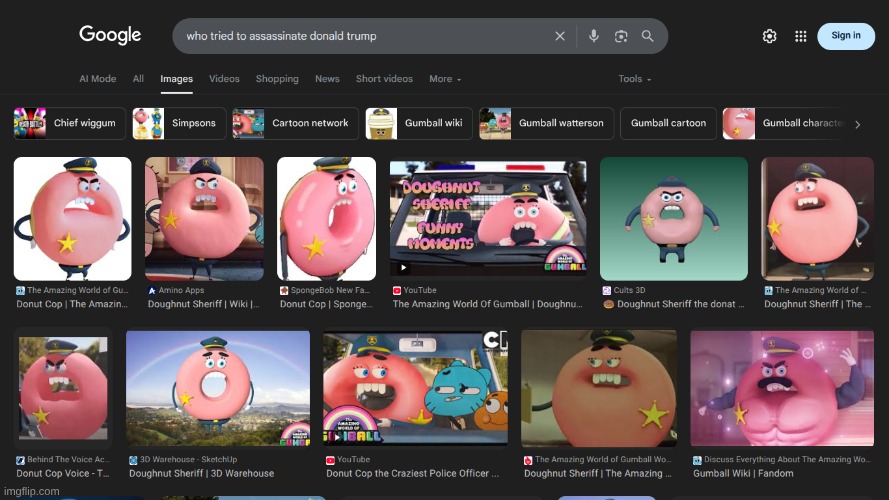Click the '3D Warehouse - SketchUp' source label
This screenshot has height=500, width=889.
[188, 460]
